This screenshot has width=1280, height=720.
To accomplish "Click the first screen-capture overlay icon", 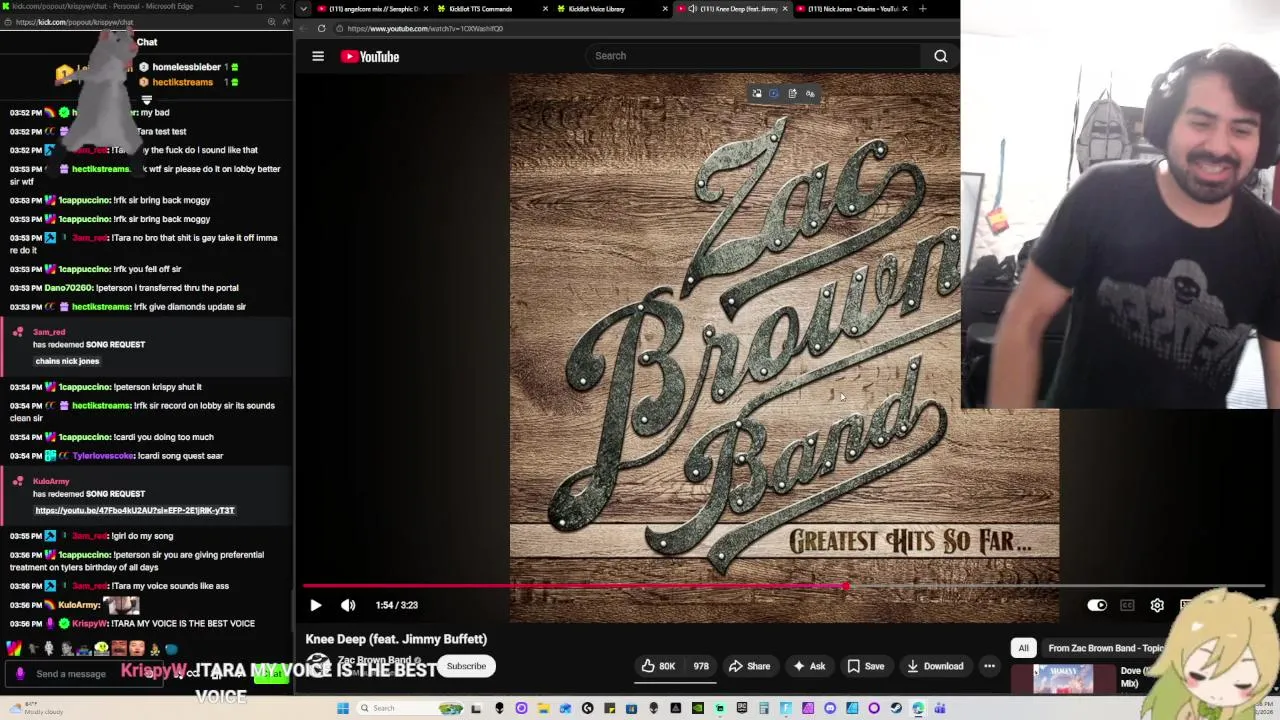I will pyautogui.click(x=757, y=94).
